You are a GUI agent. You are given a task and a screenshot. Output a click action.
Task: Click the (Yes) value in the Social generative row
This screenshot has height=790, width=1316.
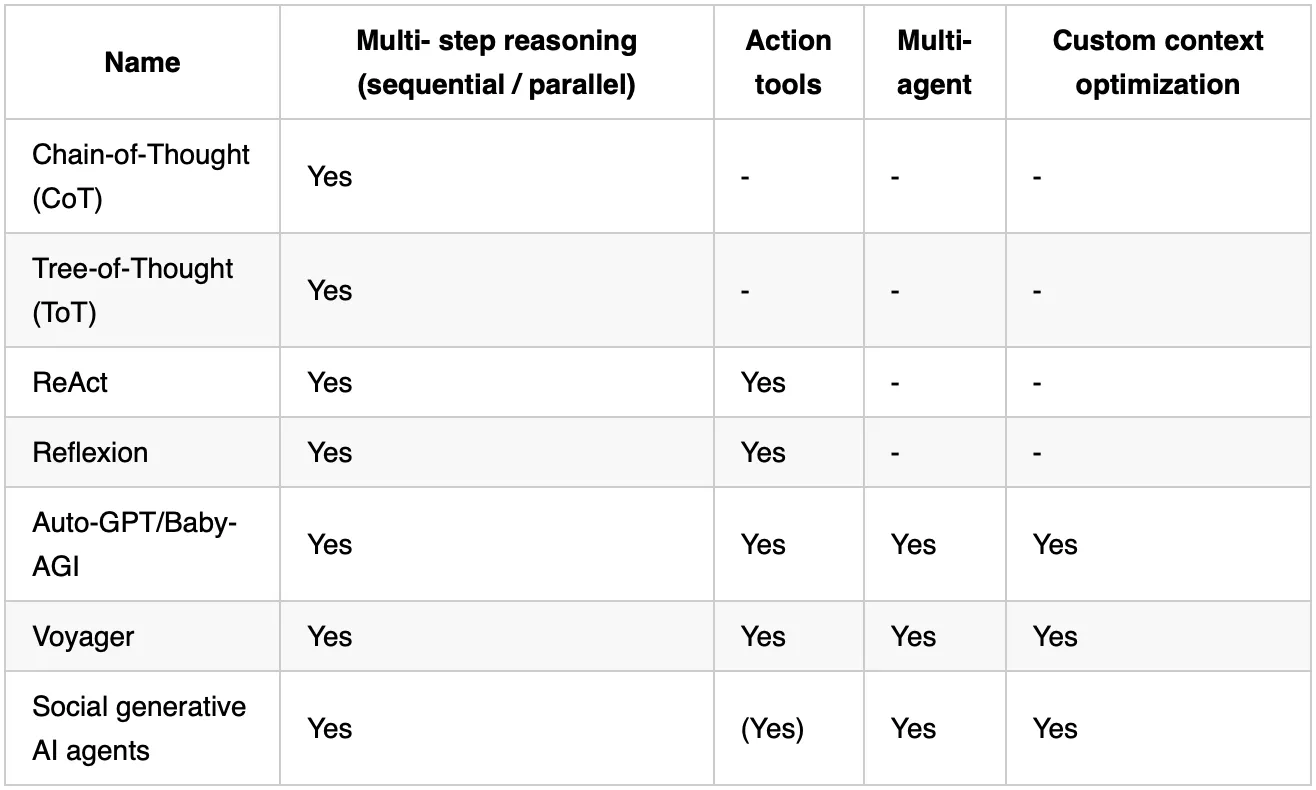pos(772,728)
